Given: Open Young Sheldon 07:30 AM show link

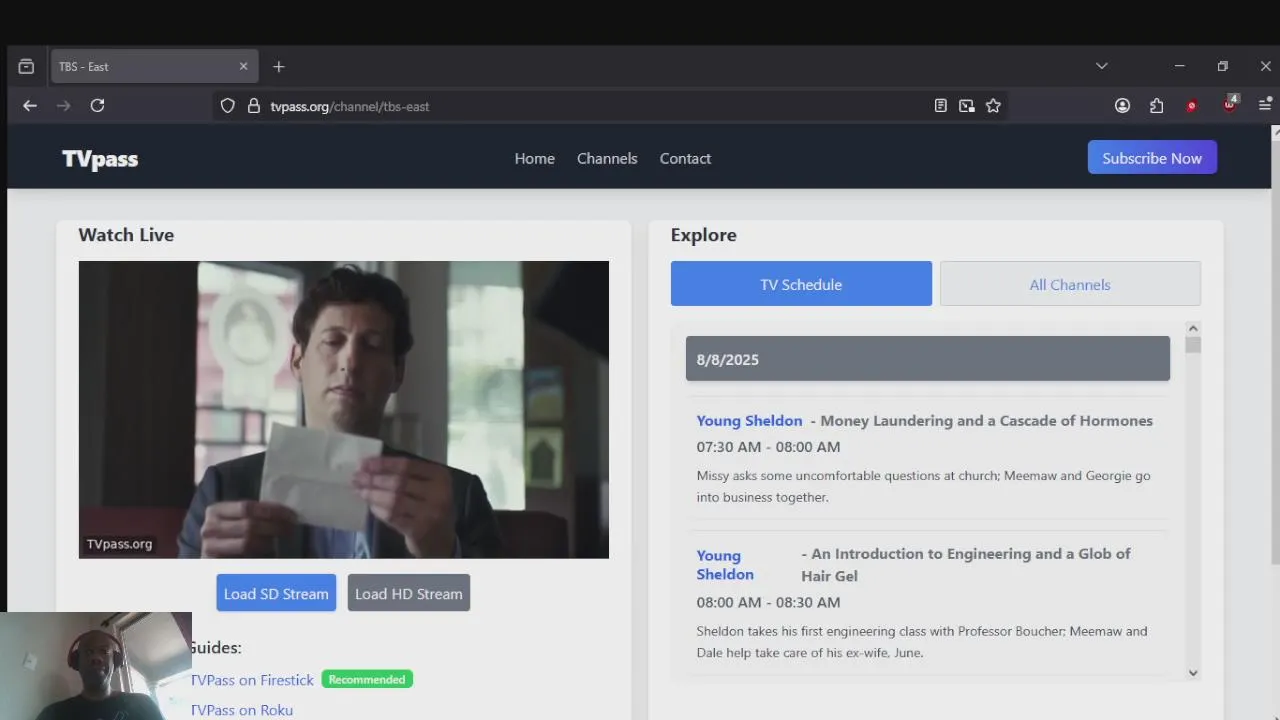Looking at the screenshot, I should click(x=749, y=421).
